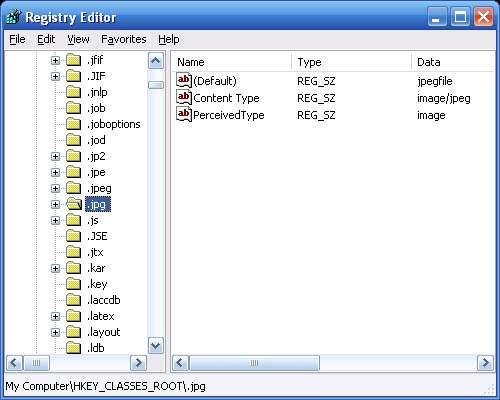The image size is (500, 400).
Task: Open the Favorites menu
Action: coord(124,39)
